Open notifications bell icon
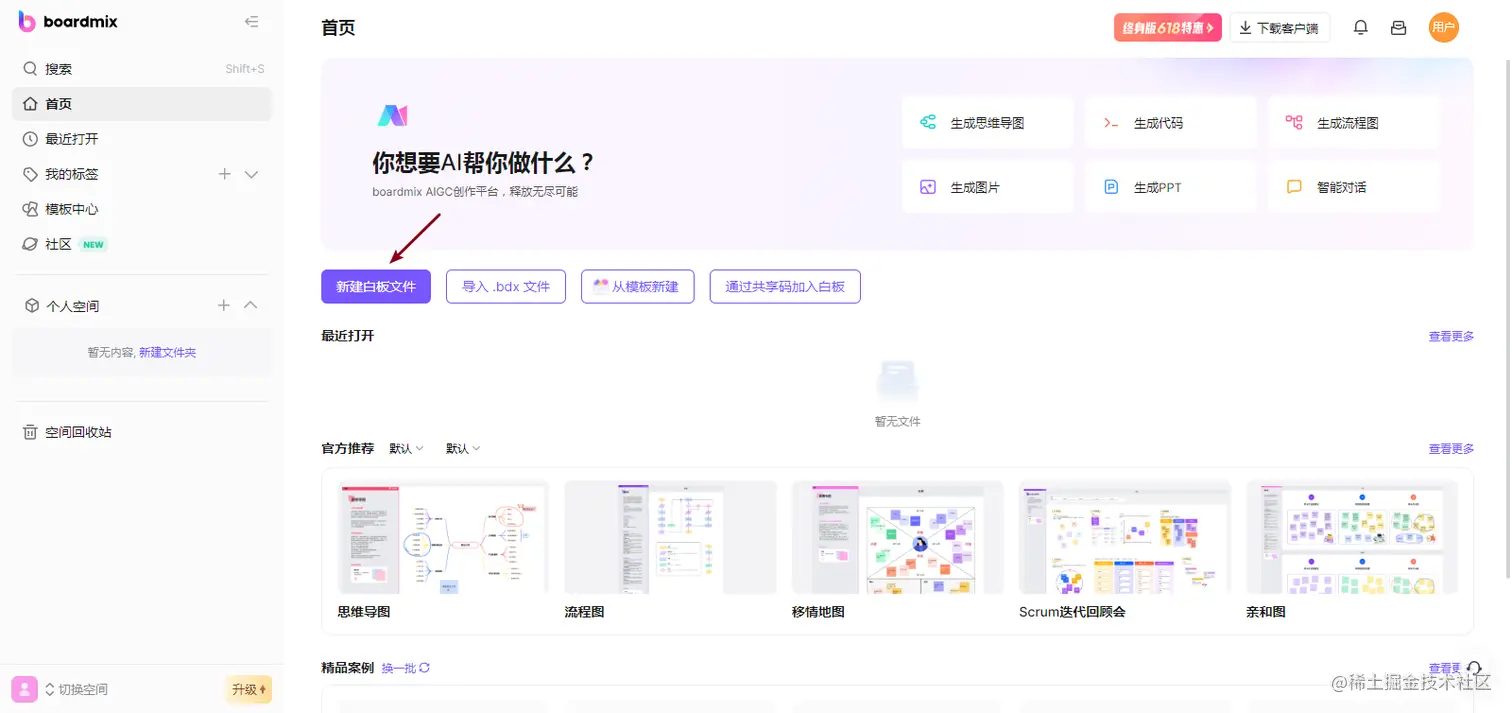Viewport: 1512px width, 713px height. pos(1360,28)
